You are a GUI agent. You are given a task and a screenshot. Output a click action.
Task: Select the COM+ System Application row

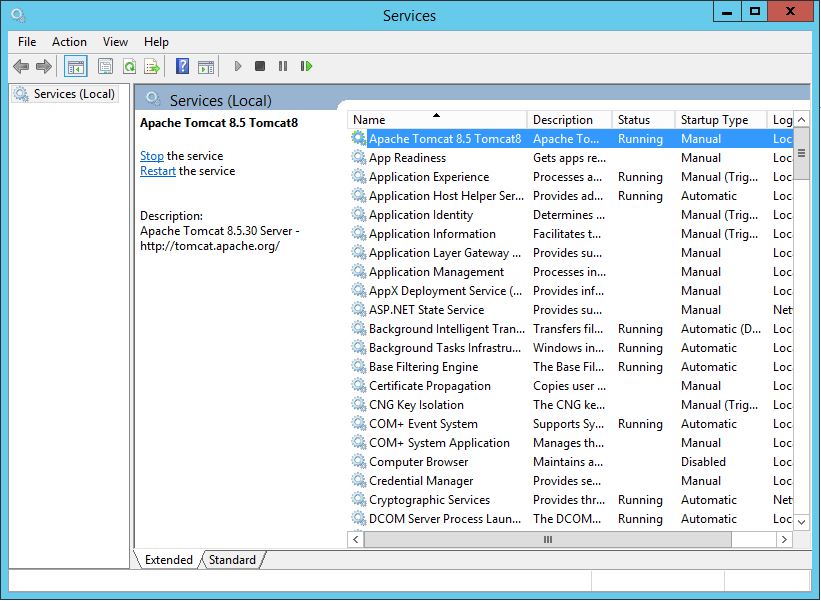click(571, 443)
